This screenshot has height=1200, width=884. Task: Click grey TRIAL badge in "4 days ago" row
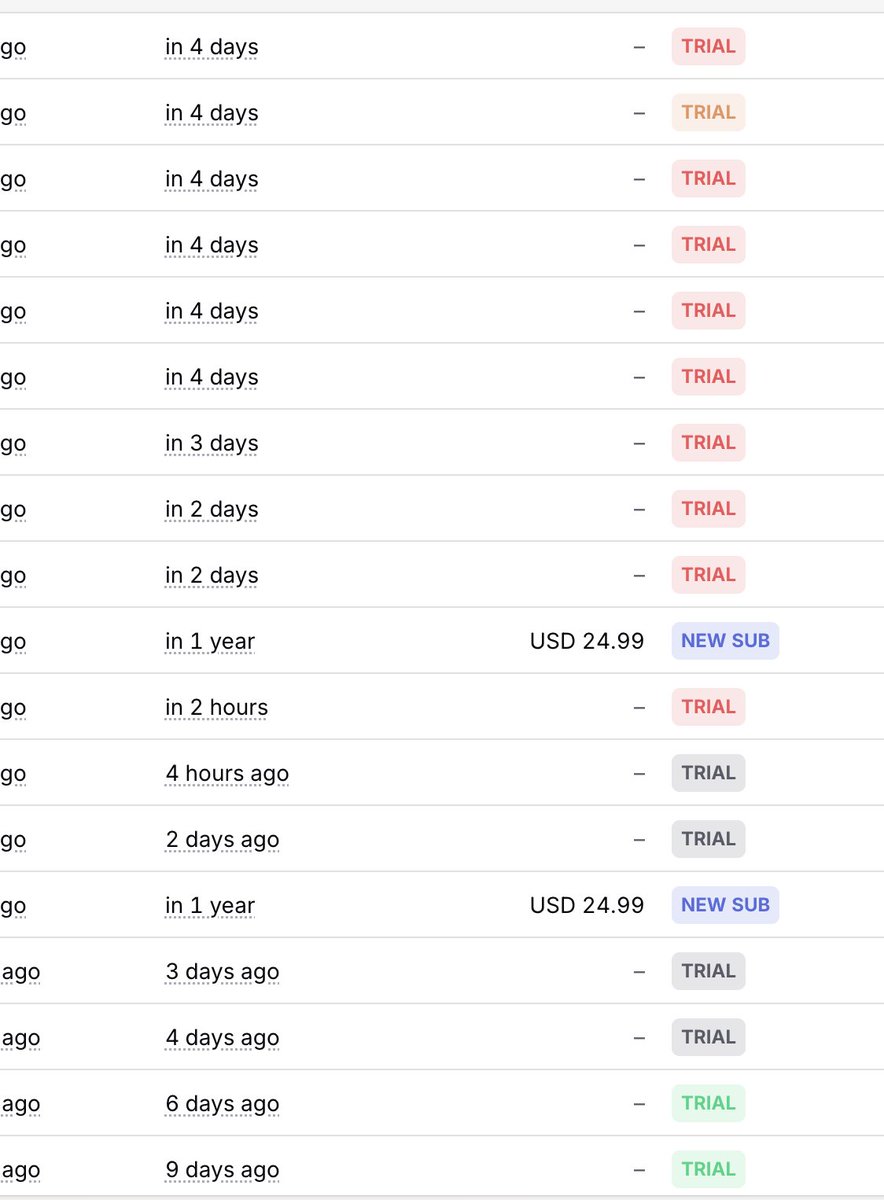[x=708, y=1037]
